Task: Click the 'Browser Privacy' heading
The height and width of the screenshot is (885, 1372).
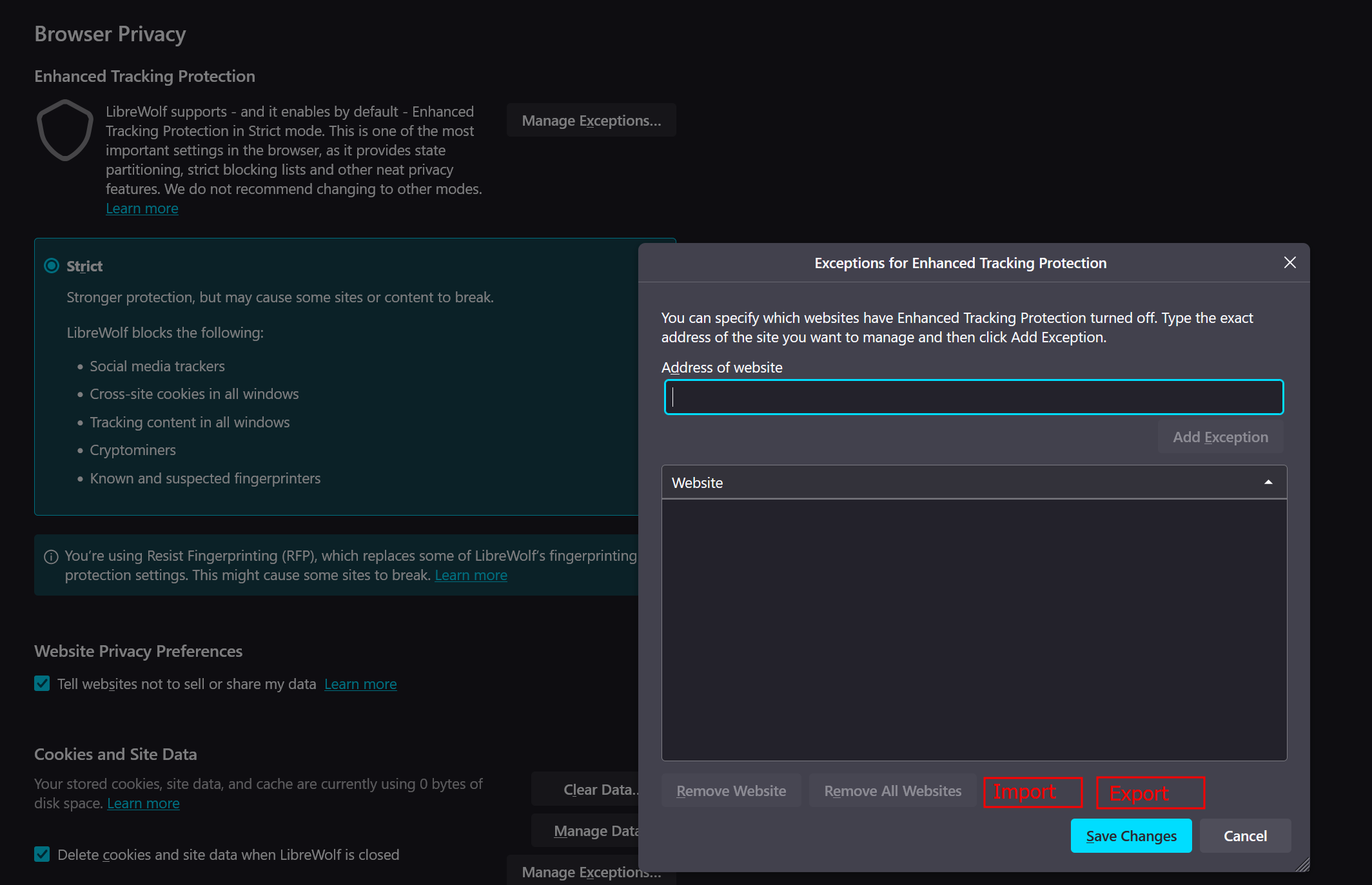Action: click(110, 34)
